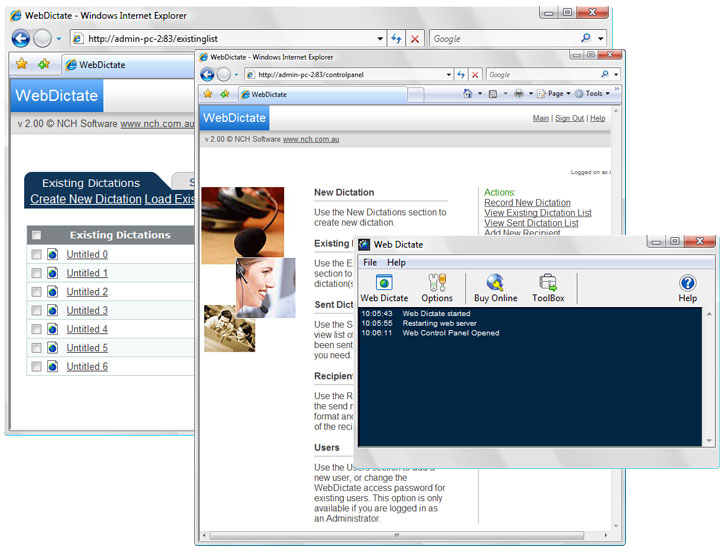Check the box for Untitled 1
The image size is (727, 556).
point(36,273)
